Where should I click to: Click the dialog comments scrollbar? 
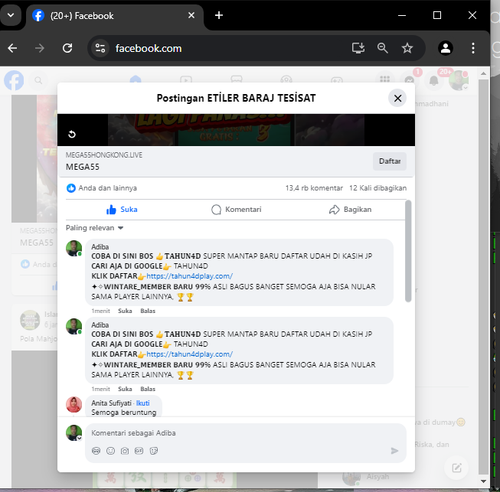pyautogui.click(x=408, y=251)
